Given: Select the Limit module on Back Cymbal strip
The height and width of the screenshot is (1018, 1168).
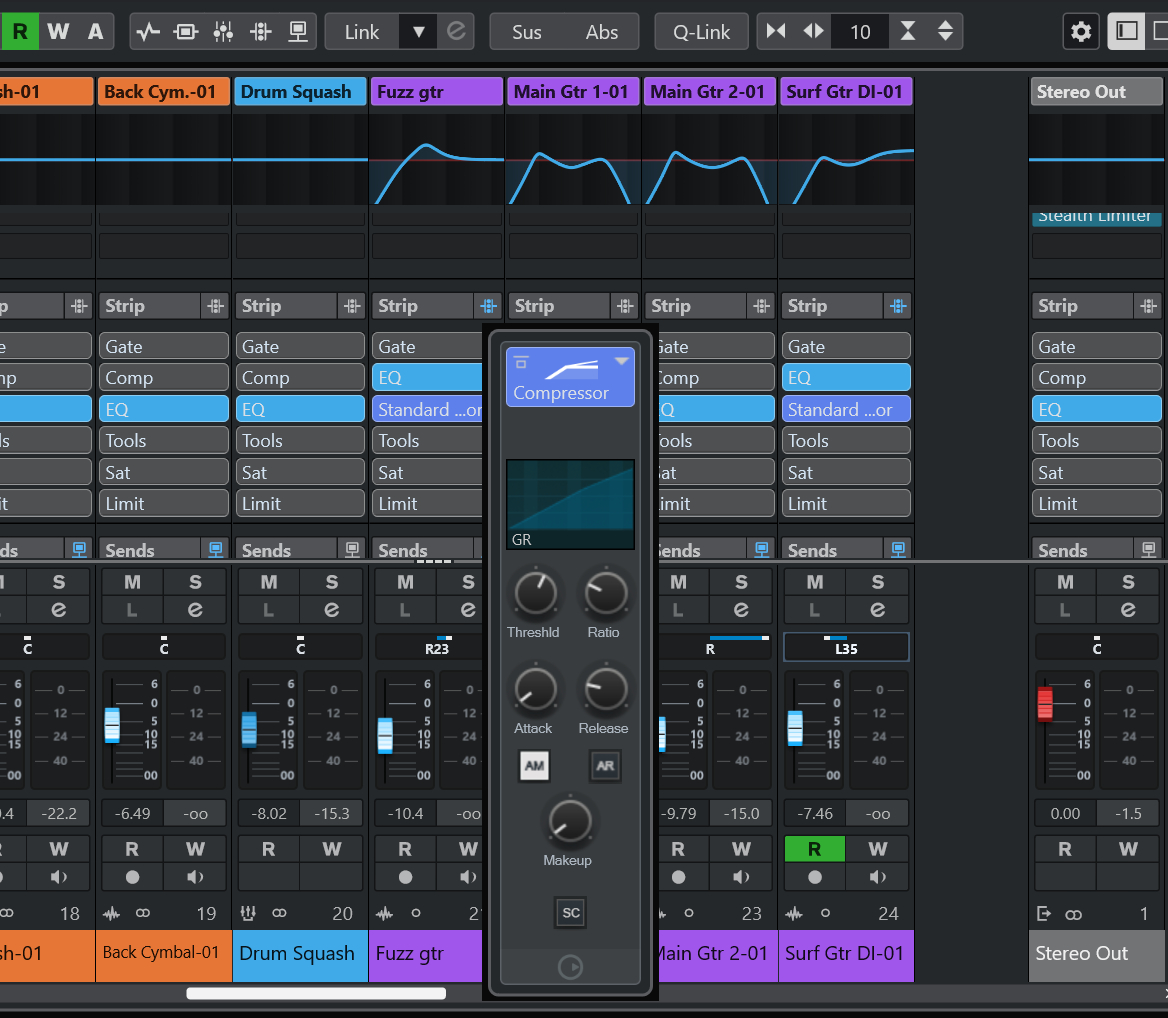Looking at the screenshot, I should [164, 503].
